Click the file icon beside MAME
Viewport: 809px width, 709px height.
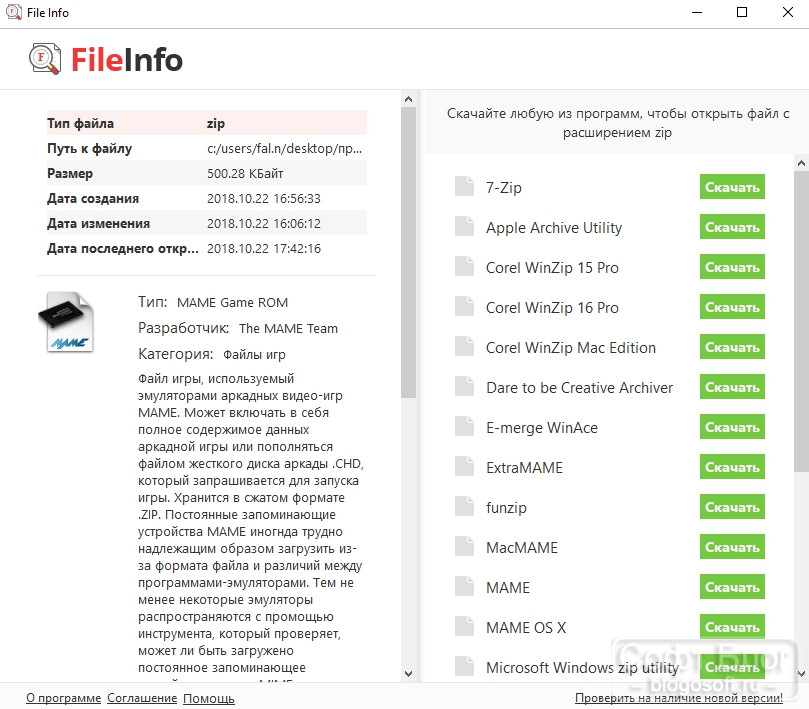coord(464,586)
